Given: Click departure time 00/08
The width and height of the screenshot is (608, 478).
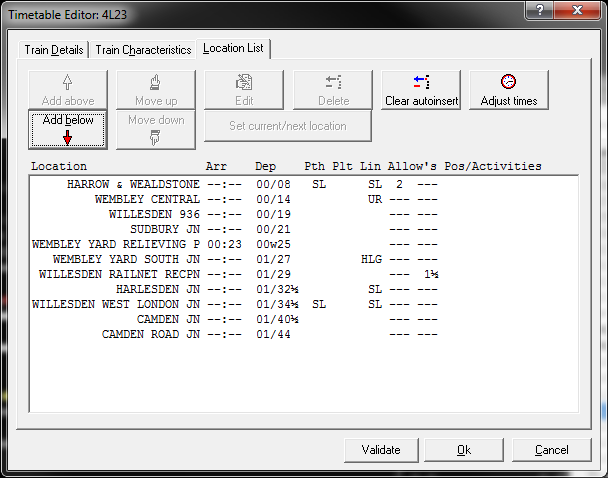Looking at the screenshot, I should pos(273,184).
